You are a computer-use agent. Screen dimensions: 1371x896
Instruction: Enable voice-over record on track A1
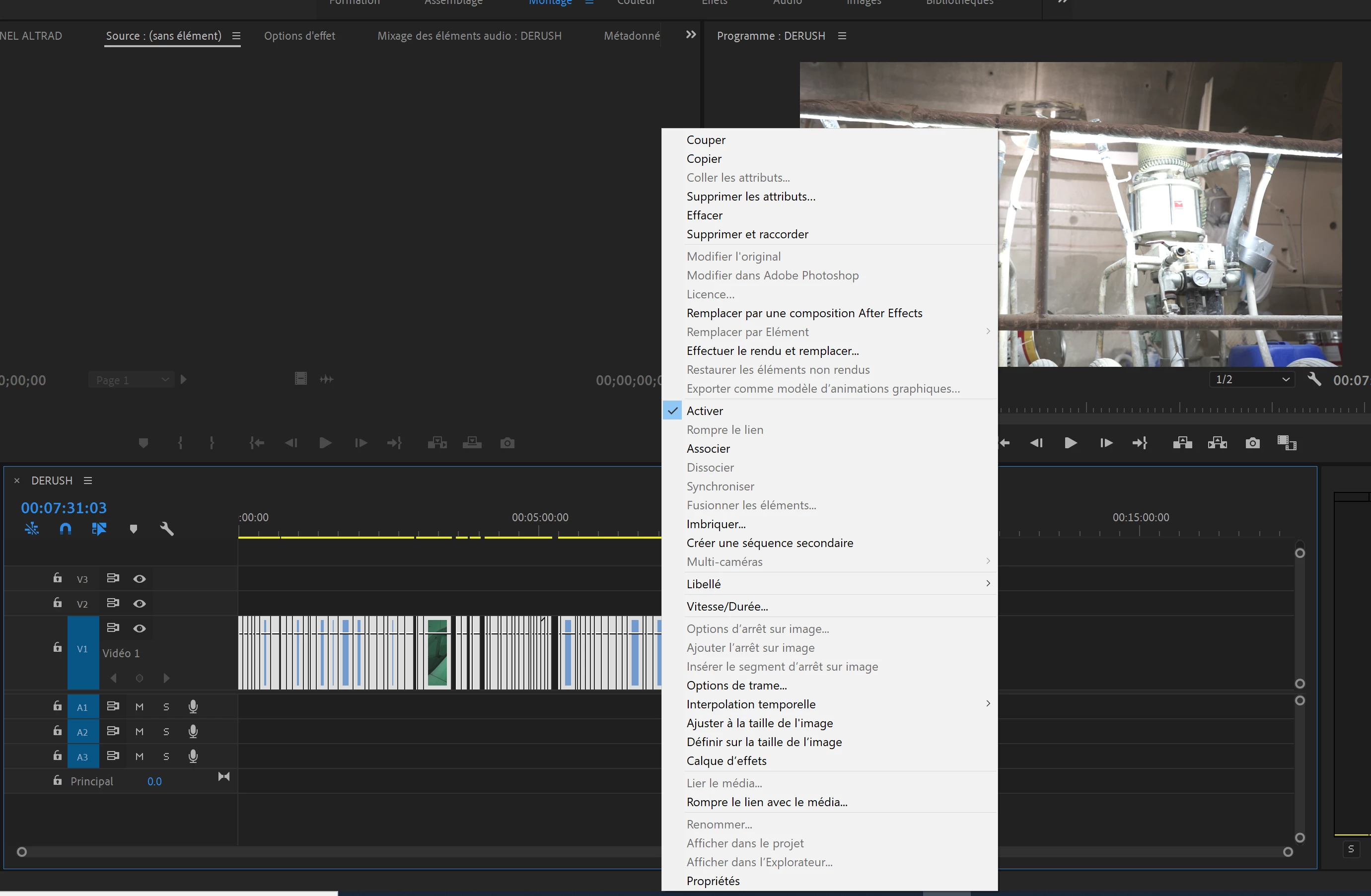click(x=193, y=706)
